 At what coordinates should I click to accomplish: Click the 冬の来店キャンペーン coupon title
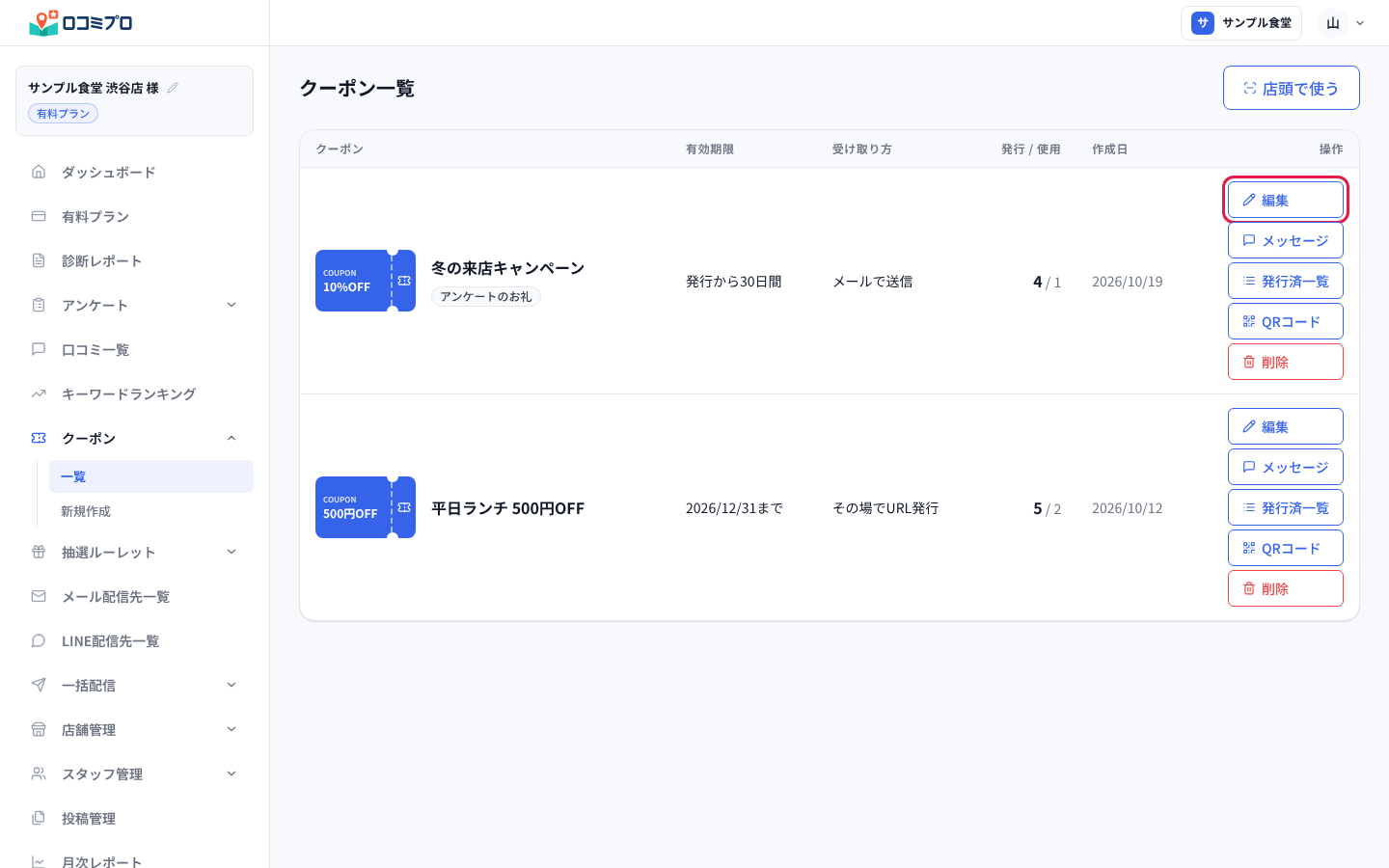pos(507,268)
